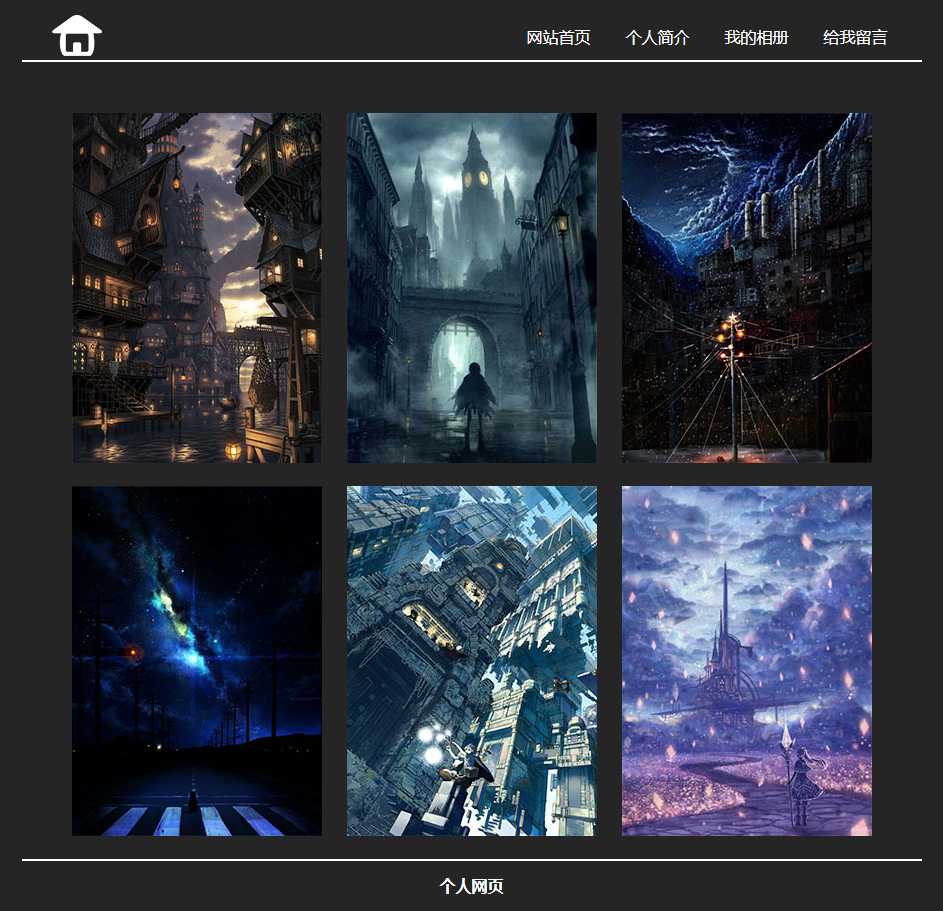Click the white home logo icon
The width and height of the screenshot is (943, 911).
click(77, 36)
